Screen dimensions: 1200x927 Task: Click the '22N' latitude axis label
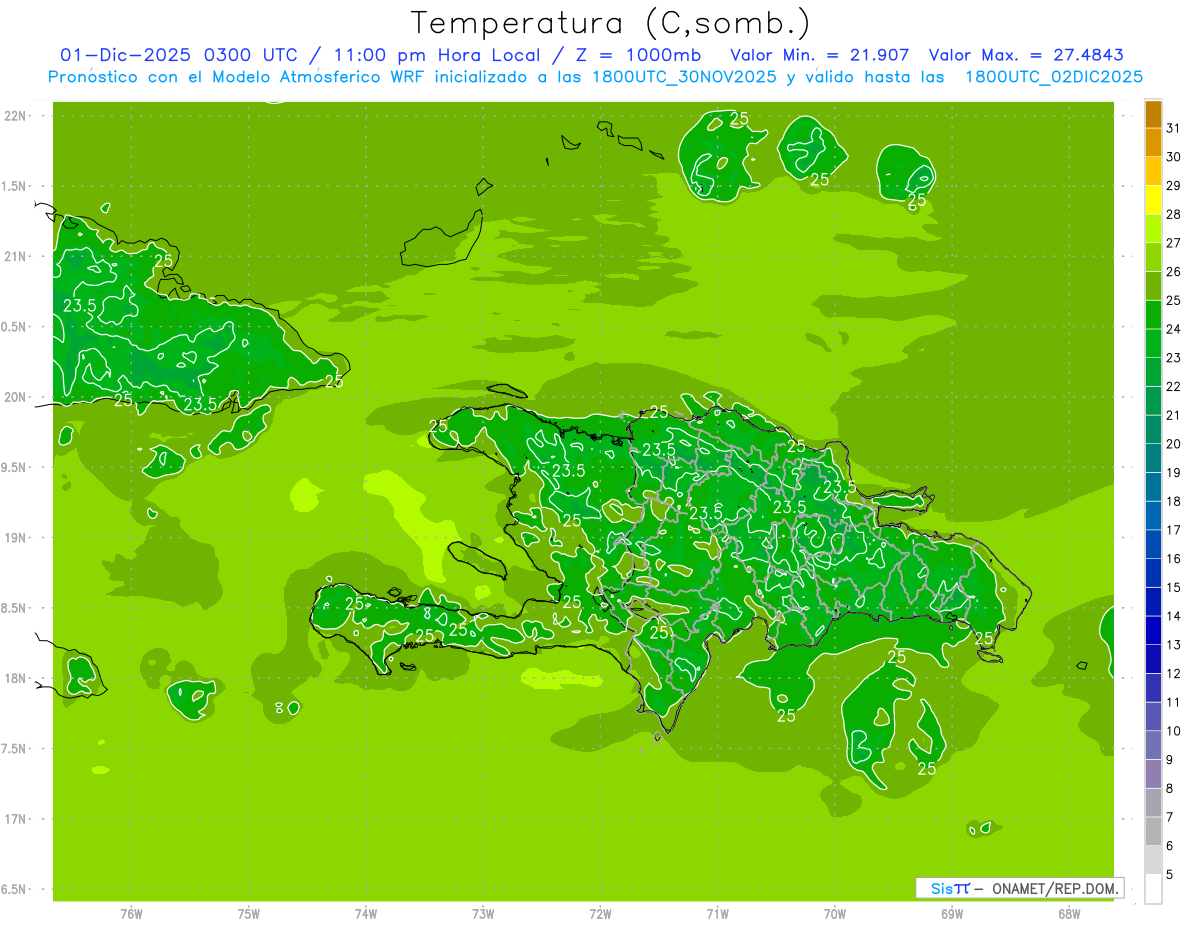15,115
